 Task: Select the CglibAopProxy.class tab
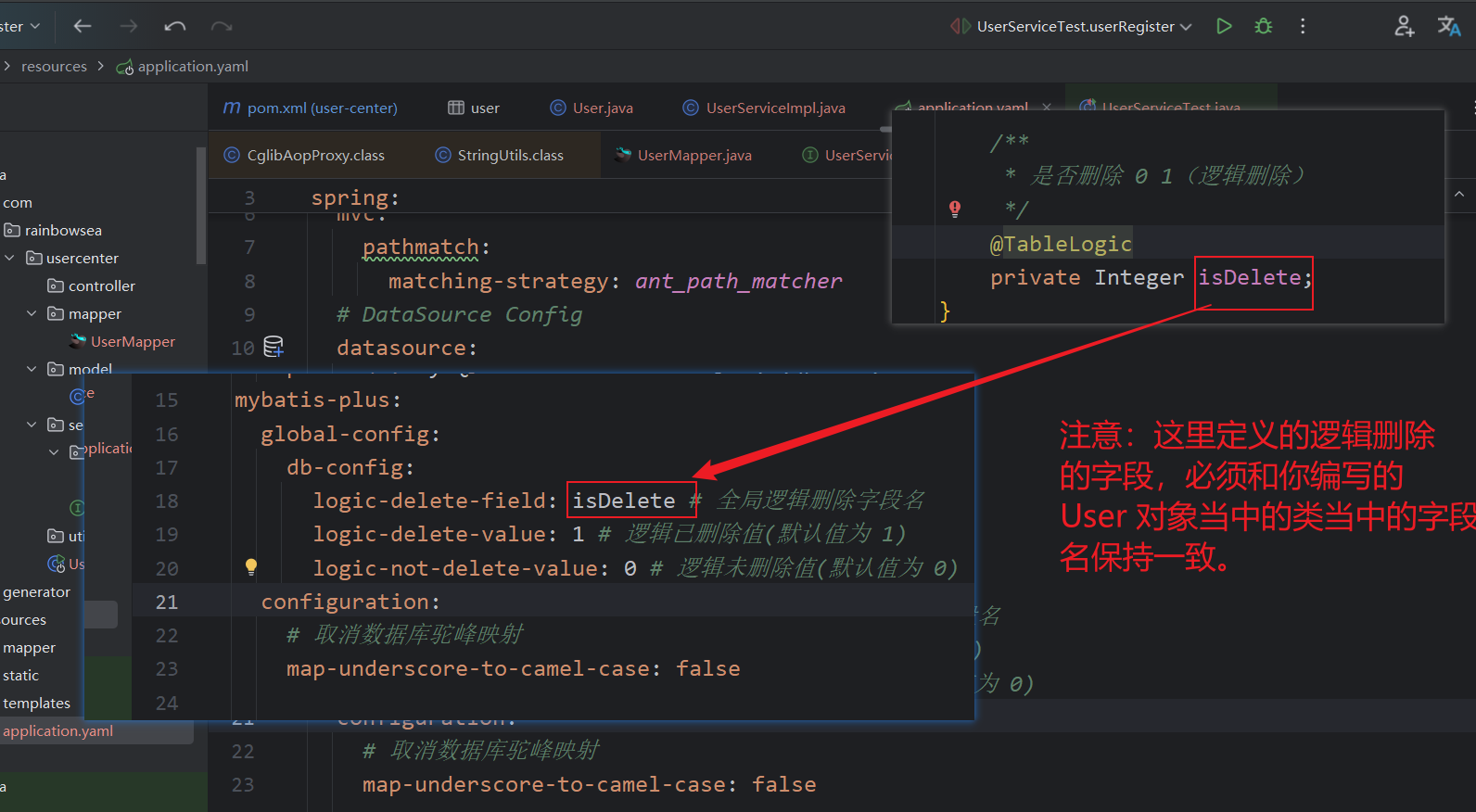pos(304,155)
